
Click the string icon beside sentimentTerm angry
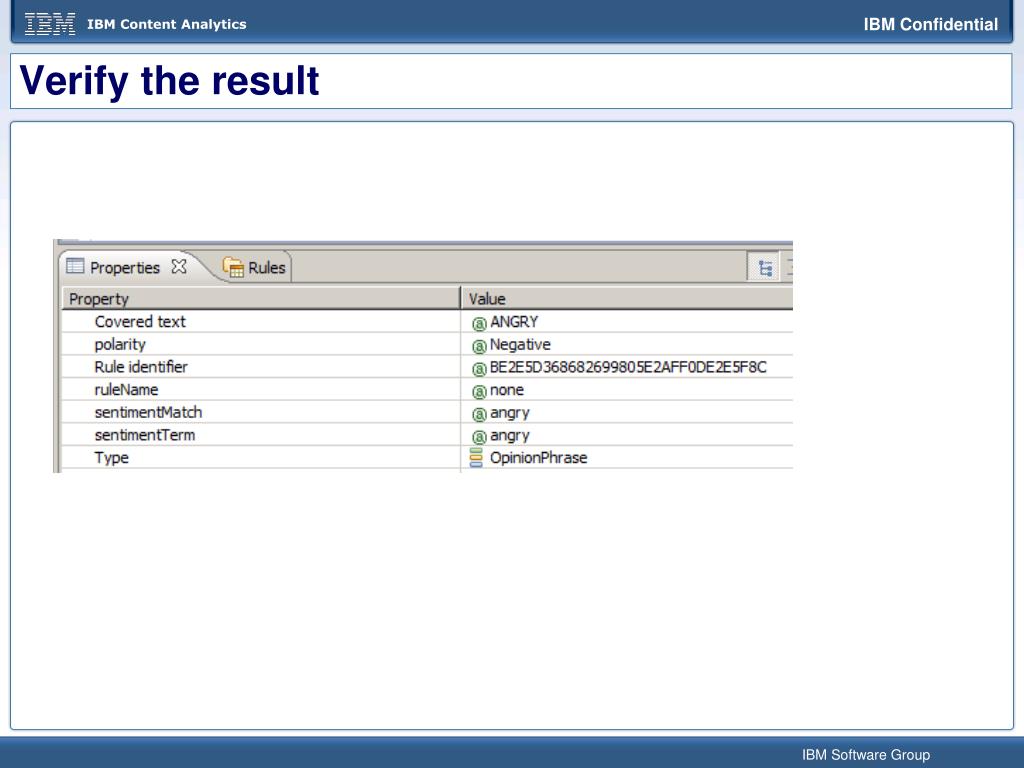479,437
